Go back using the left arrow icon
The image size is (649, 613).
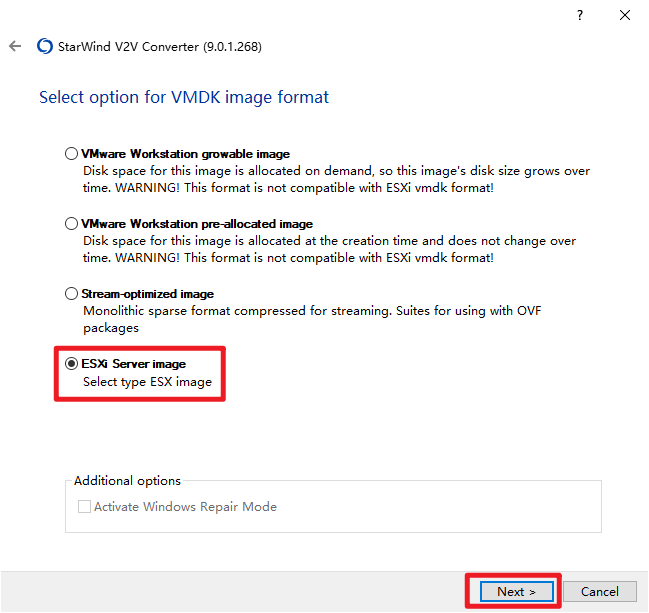pyautogui.click(x=15, y=46)
